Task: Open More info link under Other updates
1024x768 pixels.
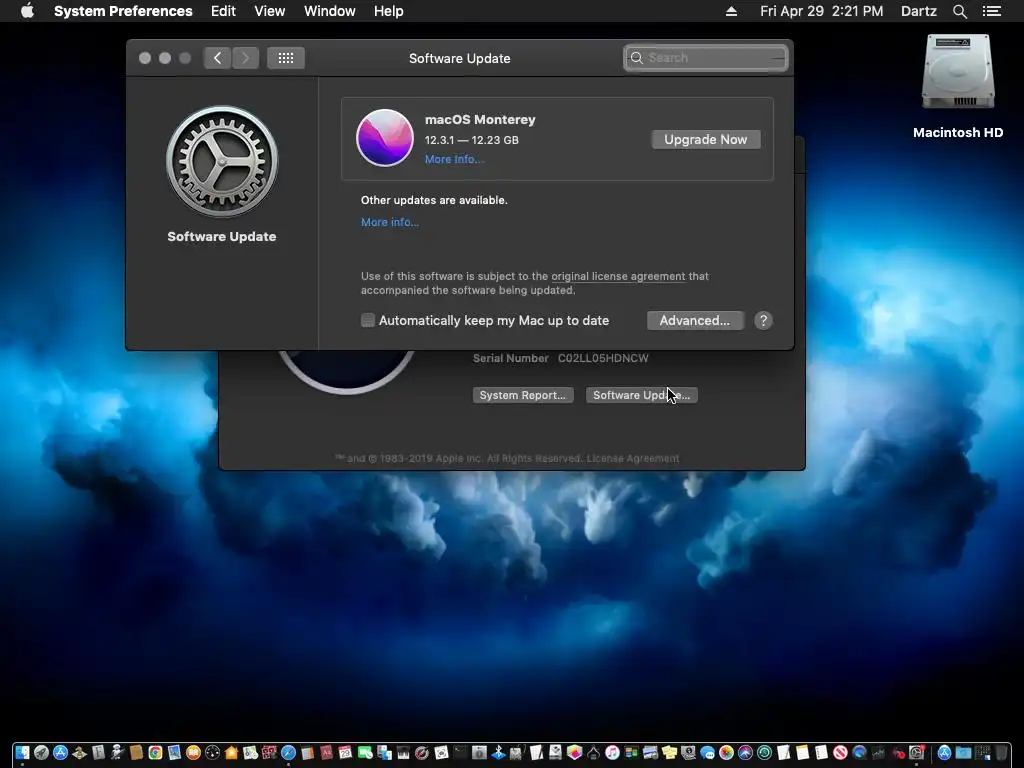Action: tap(390, 222)
